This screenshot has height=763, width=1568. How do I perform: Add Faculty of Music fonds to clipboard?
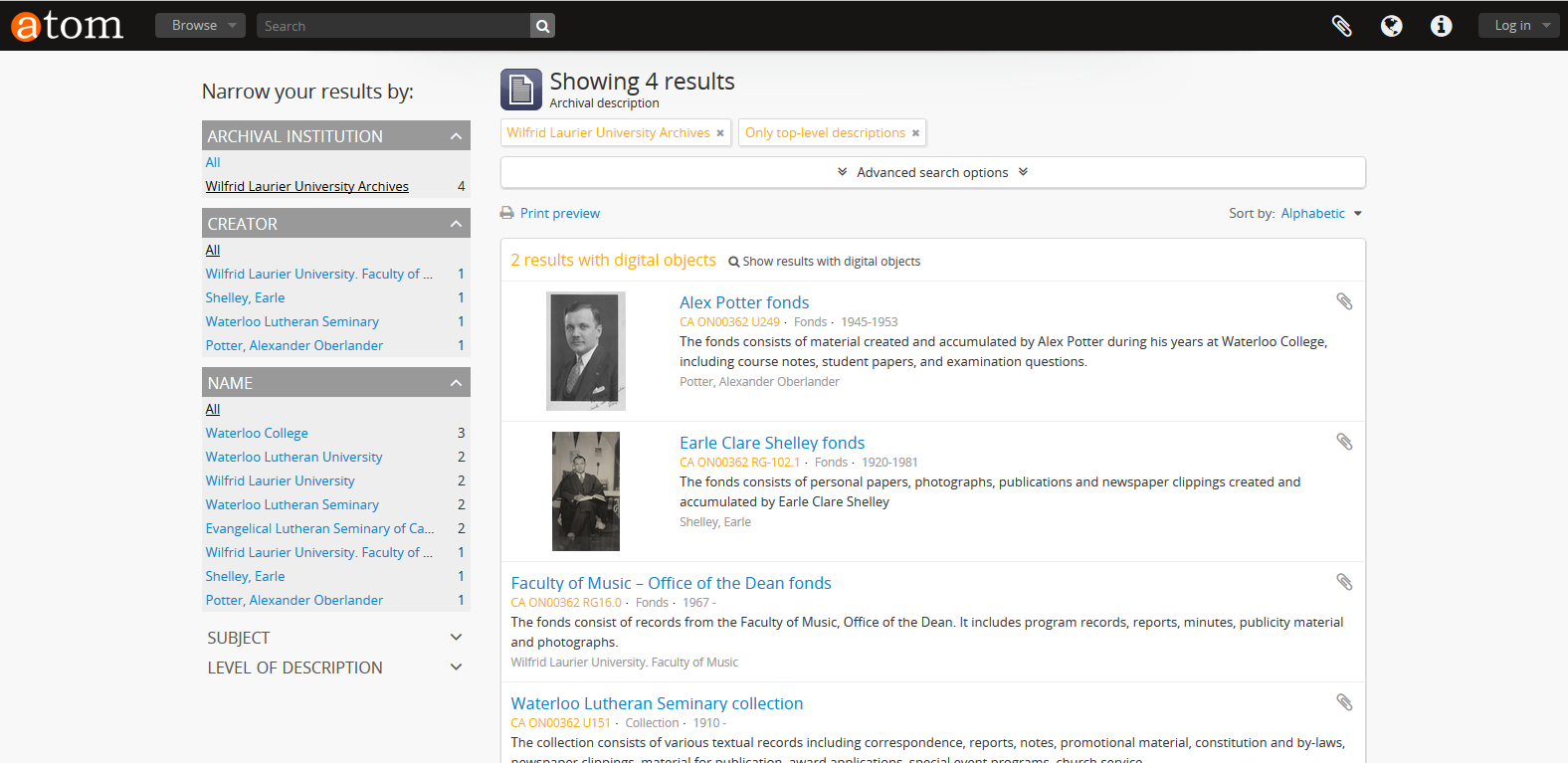(1344, 582)
